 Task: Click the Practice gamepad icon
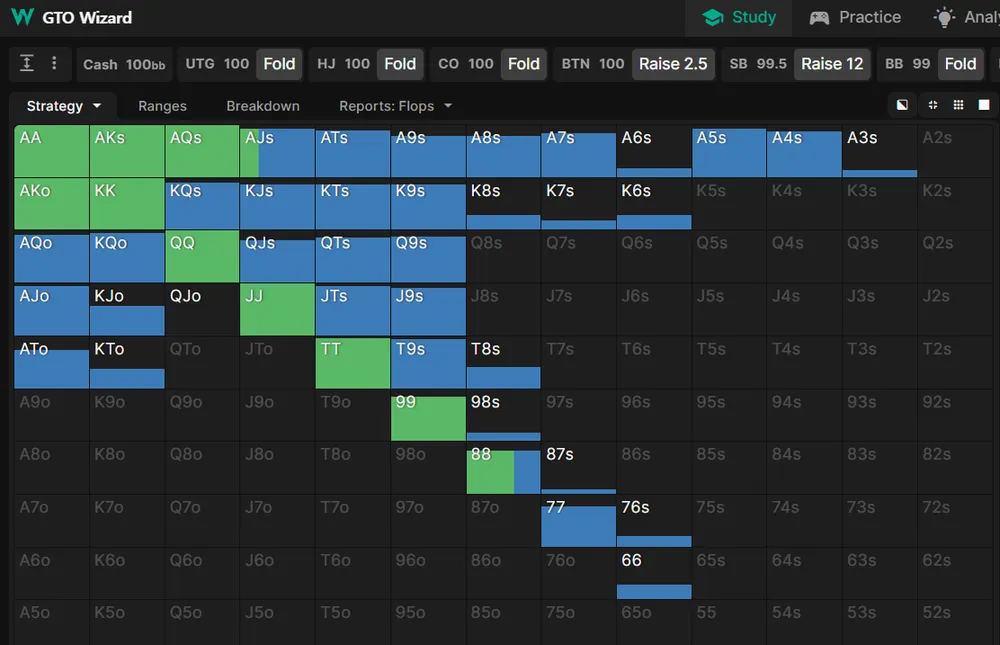(x=819, y=17)
